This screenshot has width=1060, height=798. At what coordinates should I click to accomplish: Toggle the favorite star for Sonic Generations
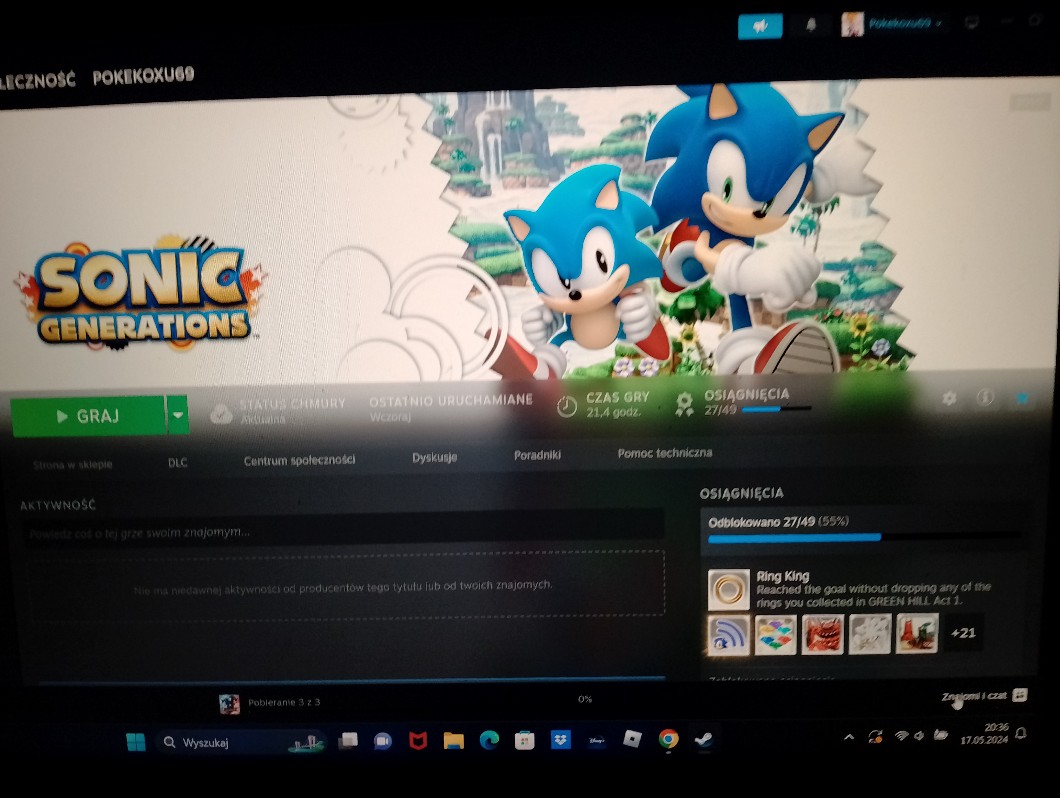point(1021,398)
